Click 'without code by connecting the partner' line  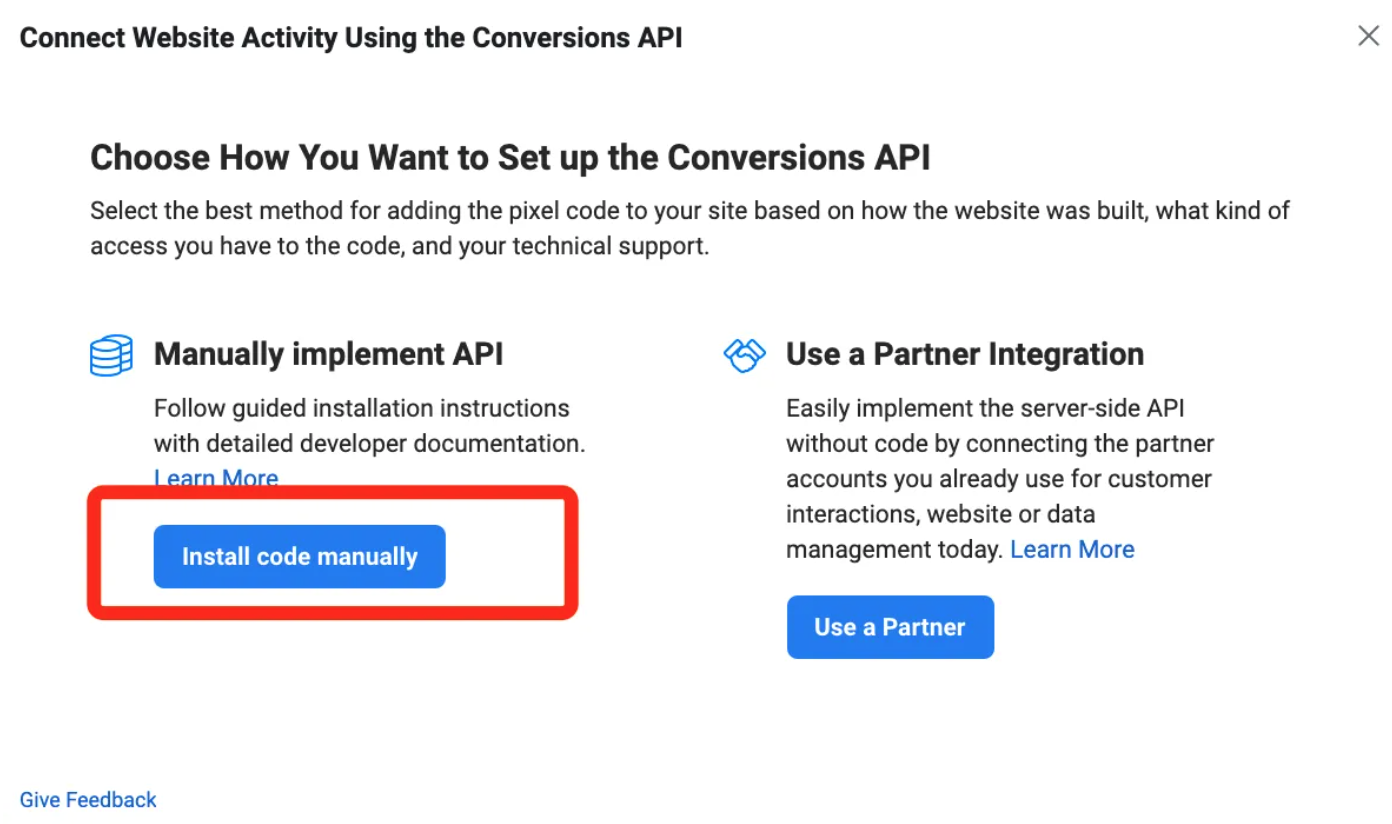click(1000, 443)
